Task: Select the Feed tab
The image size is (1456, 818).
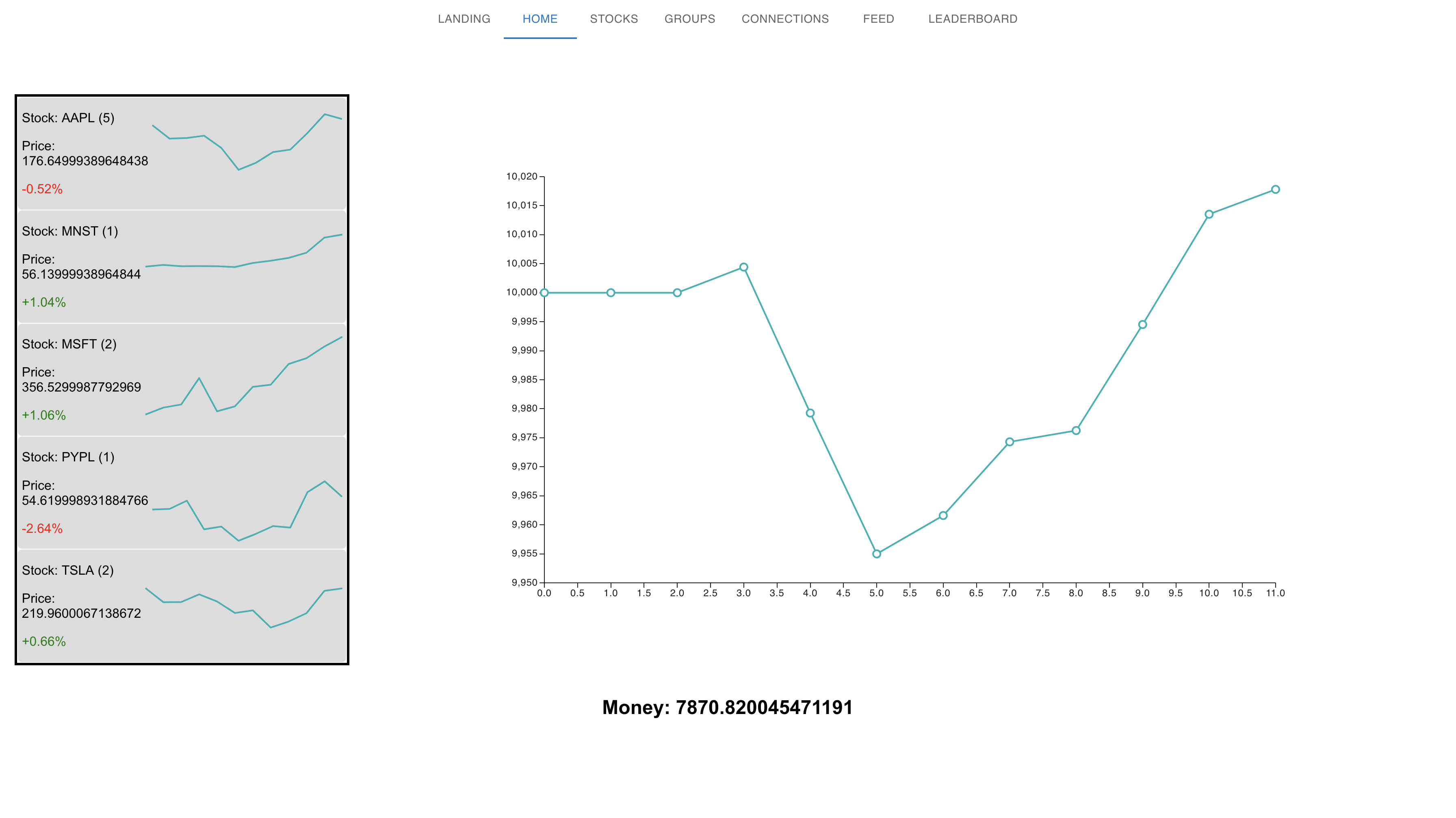Action: pos(878,19)
